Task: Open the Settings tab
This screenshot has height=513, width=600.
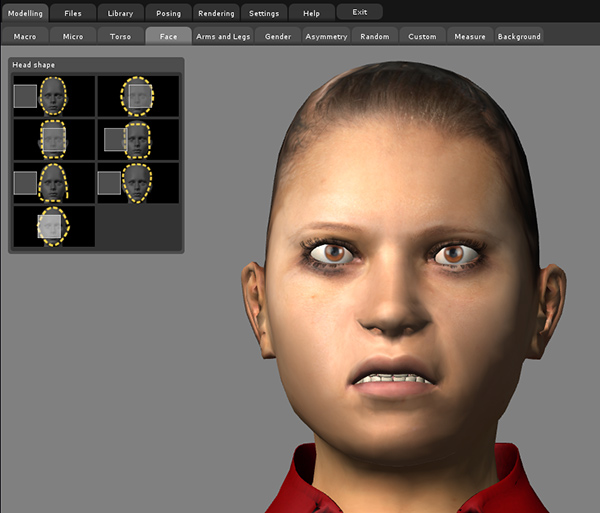Action: (x=264, y=13)
